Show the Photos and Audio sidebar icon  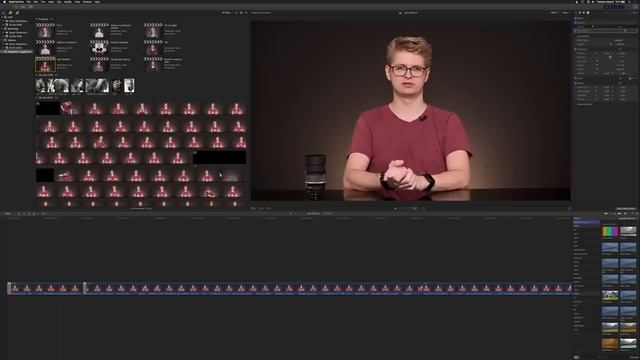pyautogui.click(x=11, y=13)
